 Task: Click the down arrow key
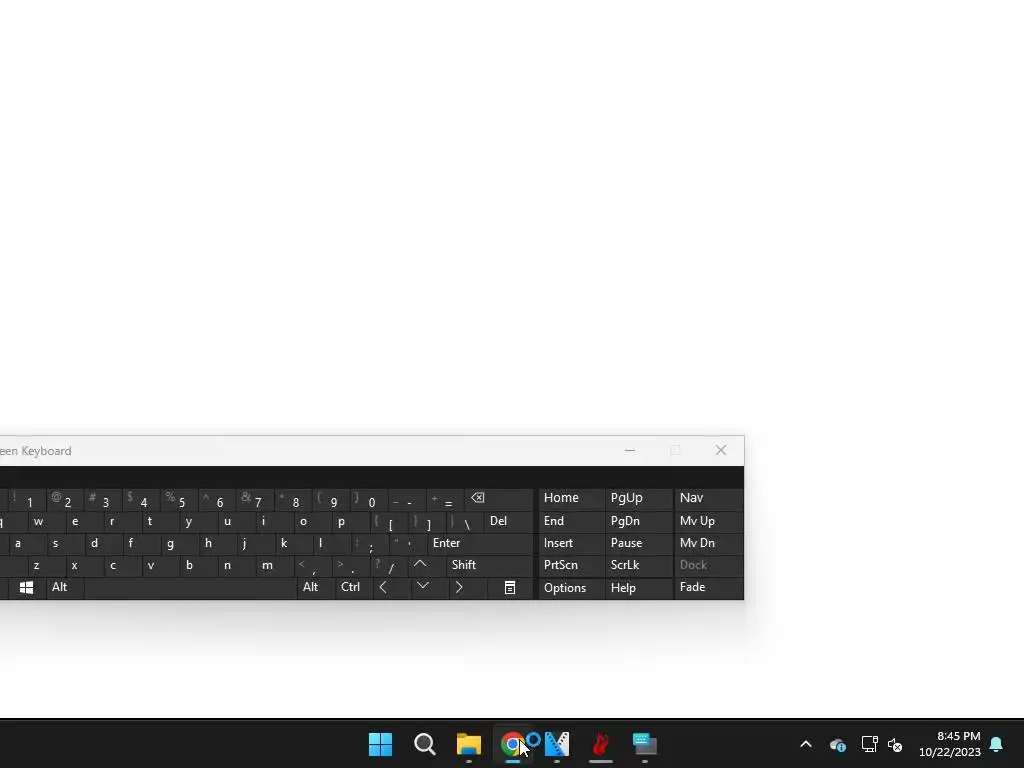[x=423, y=588]
